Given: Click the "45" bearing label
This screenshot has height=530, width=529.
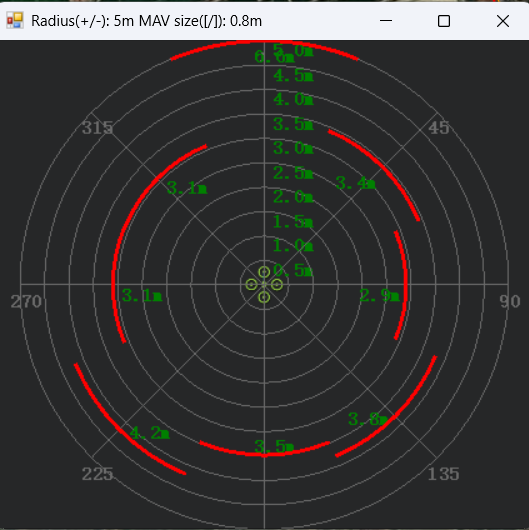Looking at the screenshot, I should 438,128.
